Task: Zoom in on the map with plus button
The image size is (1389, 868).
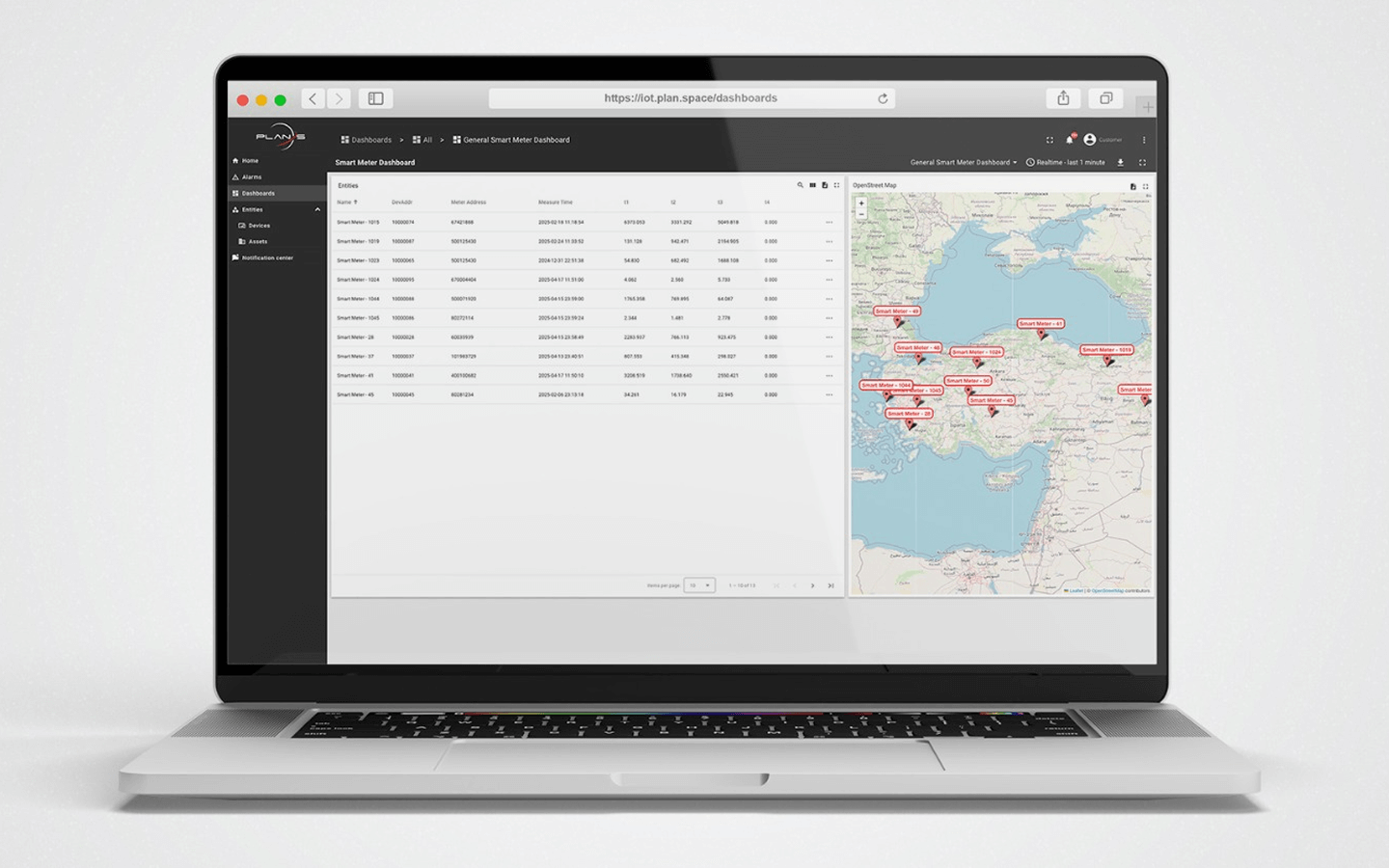Action: (x=861, y=203)
